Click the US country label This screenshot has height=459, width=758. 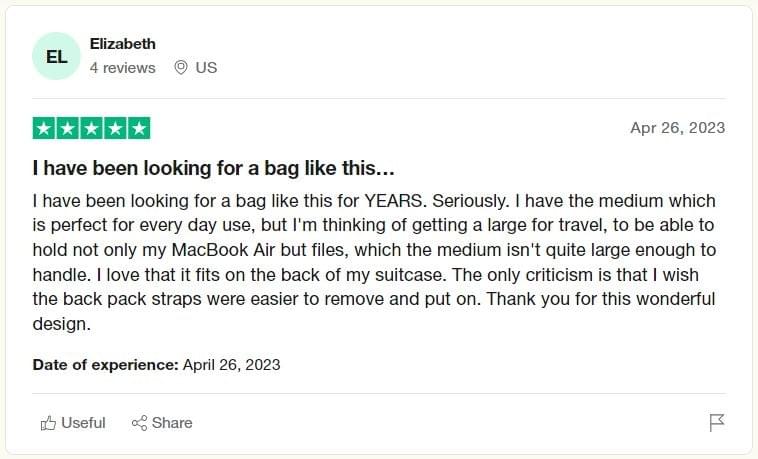[206, 68]
